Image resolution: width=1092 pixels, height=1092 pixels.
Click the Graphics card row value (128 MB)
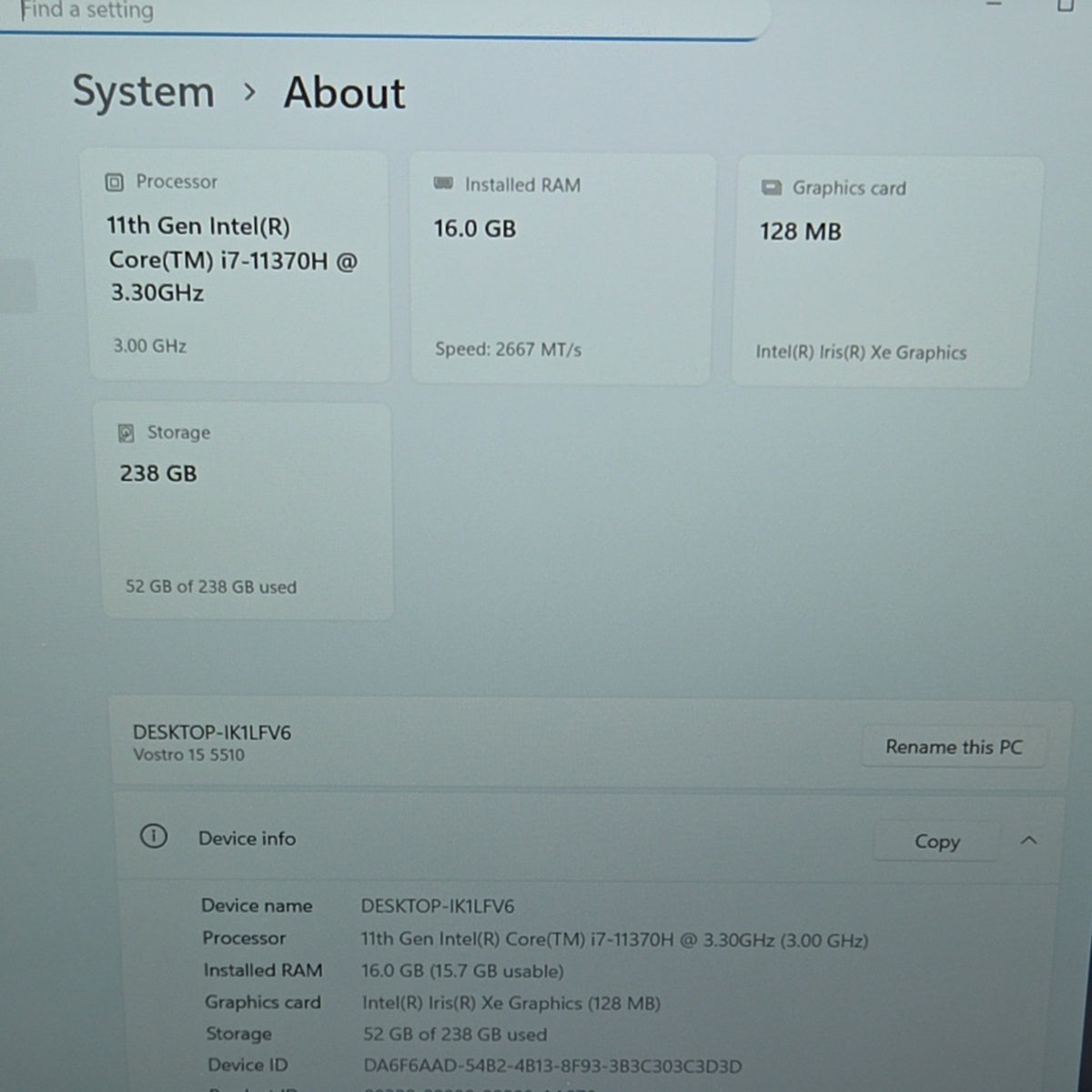tap(511, 1003)
